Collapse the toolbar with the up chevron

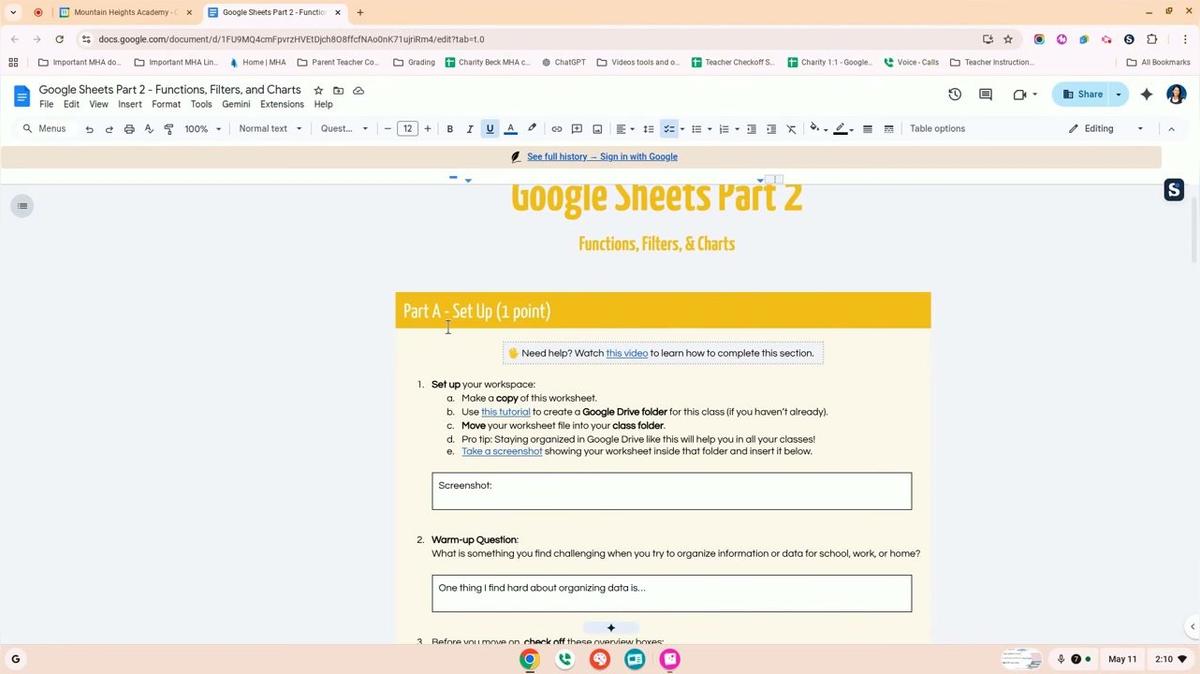click(1172, 129)
